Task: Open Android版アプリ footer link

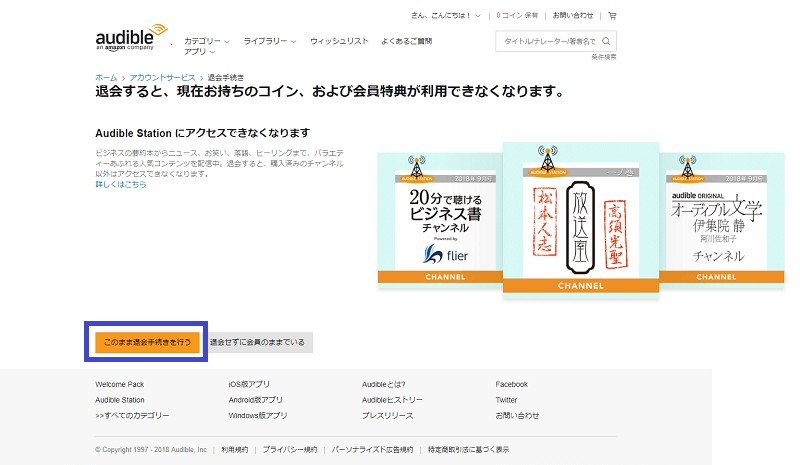Action: [x=256, y=400]
